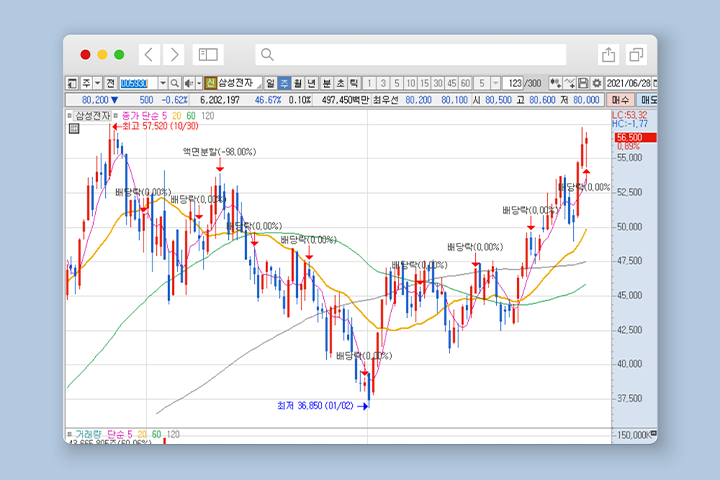Click the 6,202,197 volume value
The width and height of the screenshot is (720, 480).
220,100
